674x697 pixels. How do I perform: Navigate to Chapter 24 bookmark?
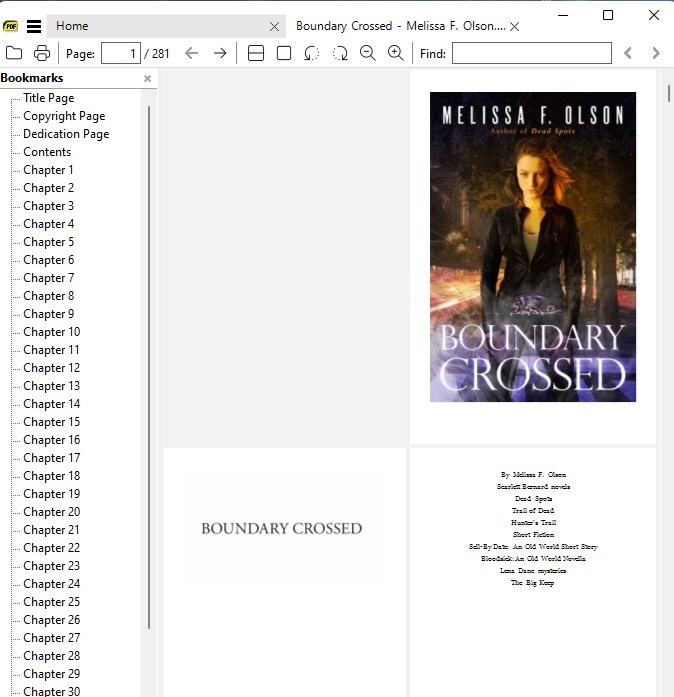coord(52,584)
